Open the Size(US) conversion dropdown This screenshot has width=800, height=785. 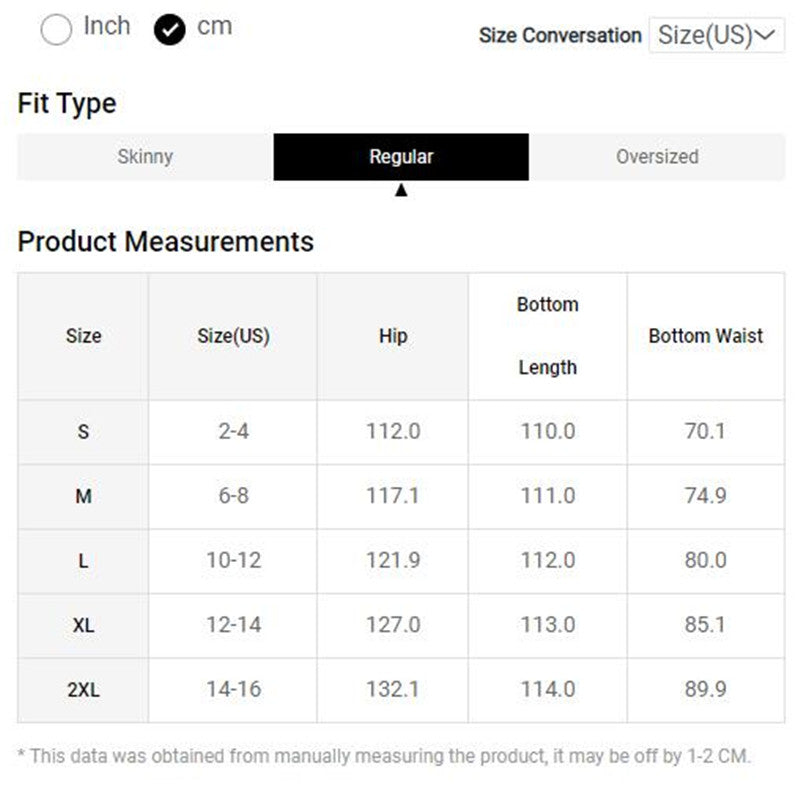(x=716, y=36)
